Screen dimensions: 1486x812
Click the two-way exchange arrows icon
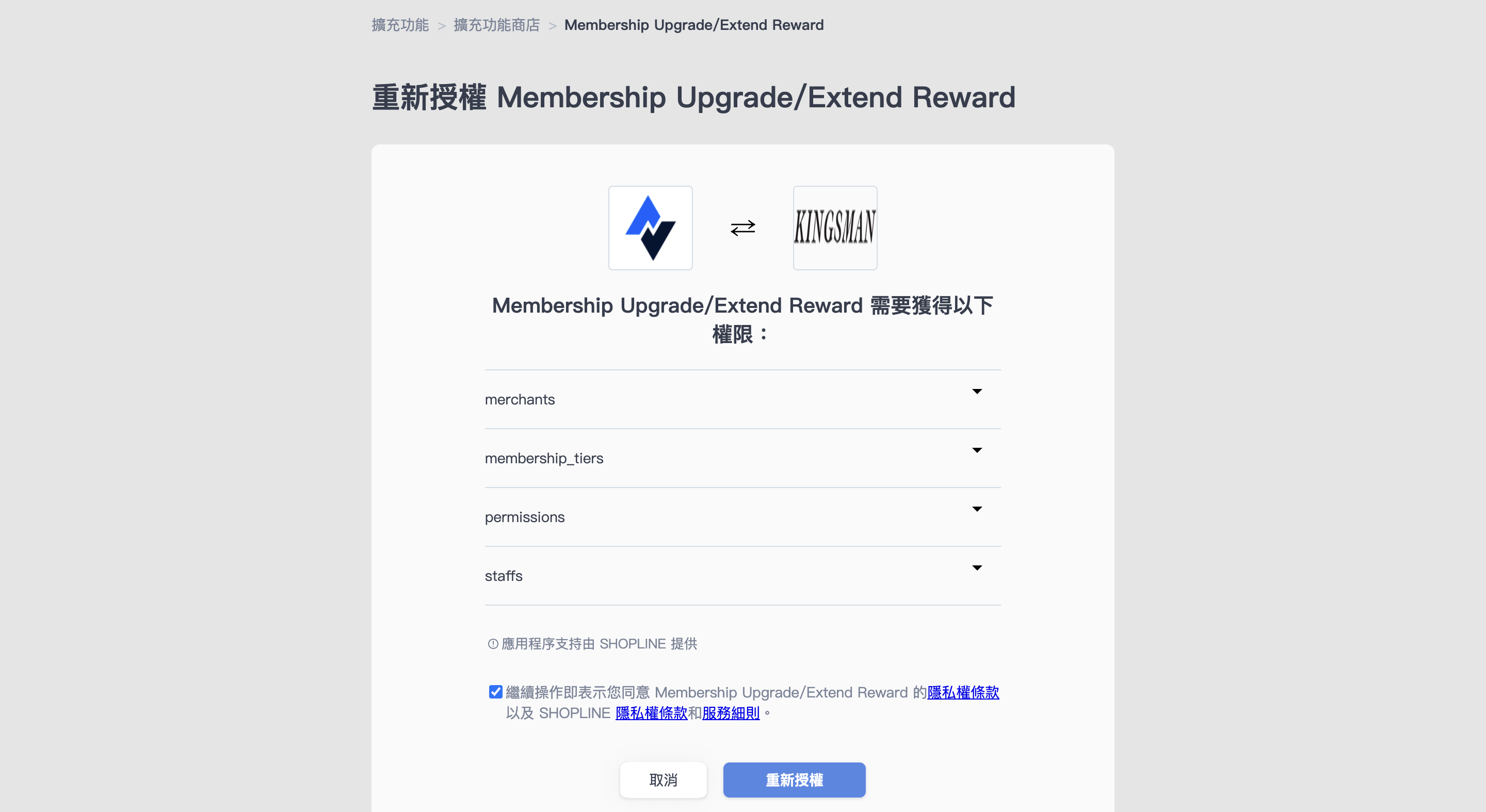click(x=742, y=228)
